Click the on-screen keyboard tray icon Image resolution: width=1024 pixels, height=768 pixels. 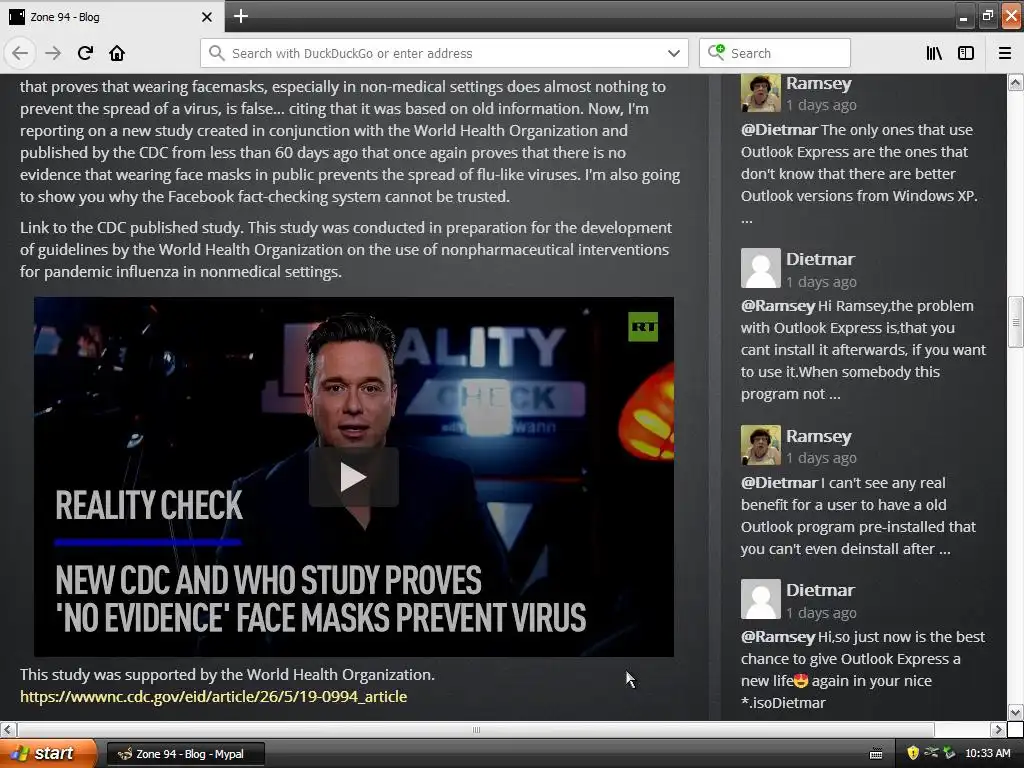[876, 754]
